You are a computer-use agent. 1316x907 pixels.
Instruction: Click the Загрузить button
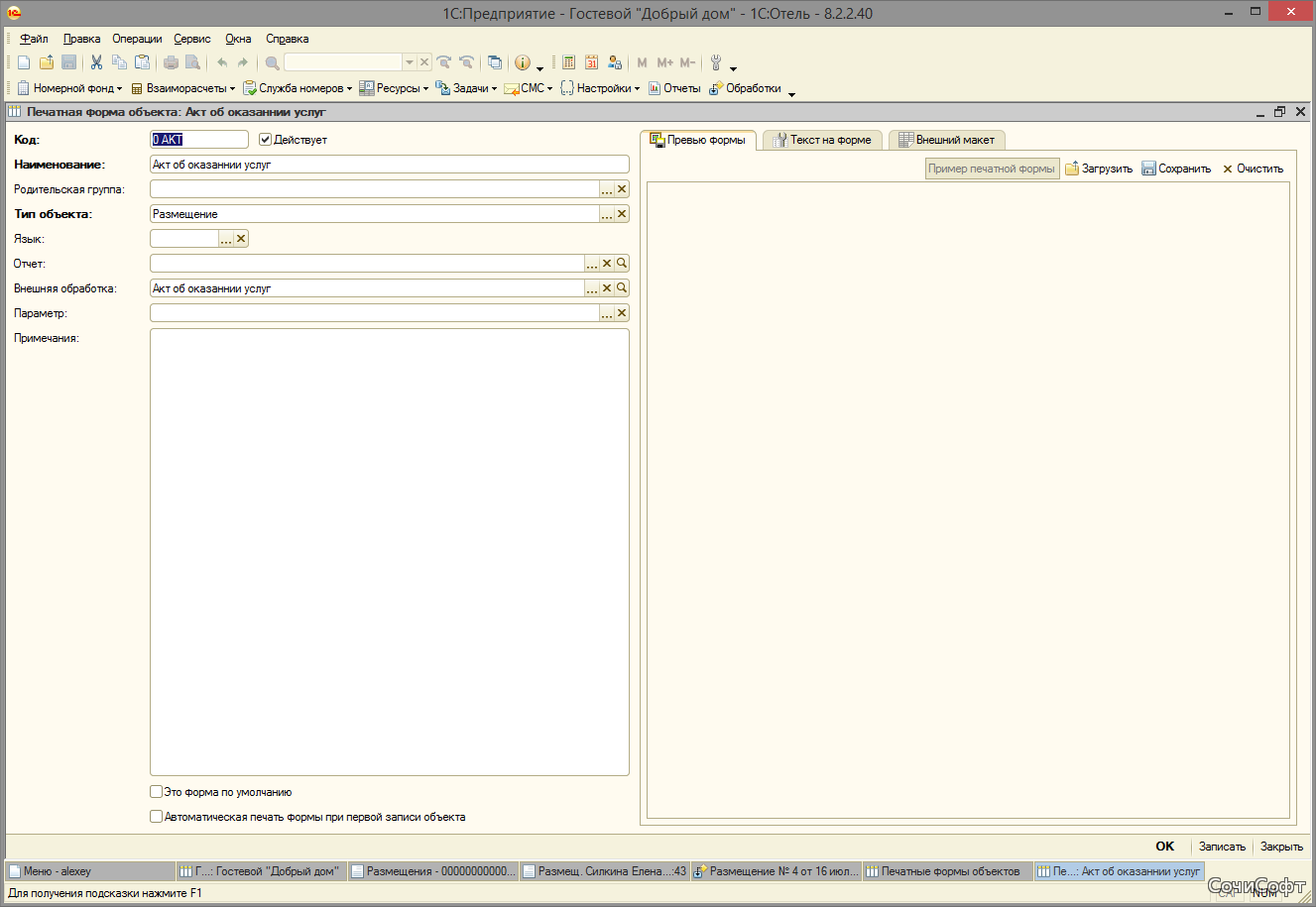[x=1099, y=169]
